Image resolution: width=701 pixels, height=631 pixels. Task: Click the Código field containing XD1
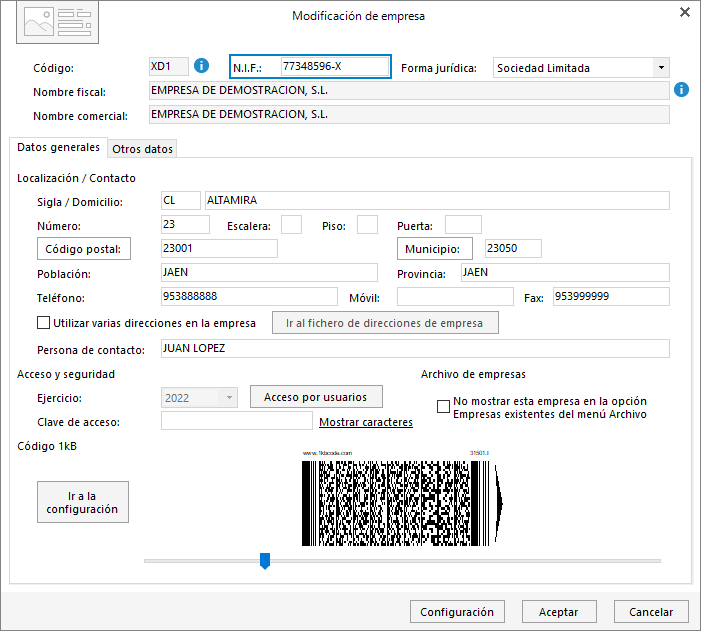pyautogui.click(x=169, y=66)
